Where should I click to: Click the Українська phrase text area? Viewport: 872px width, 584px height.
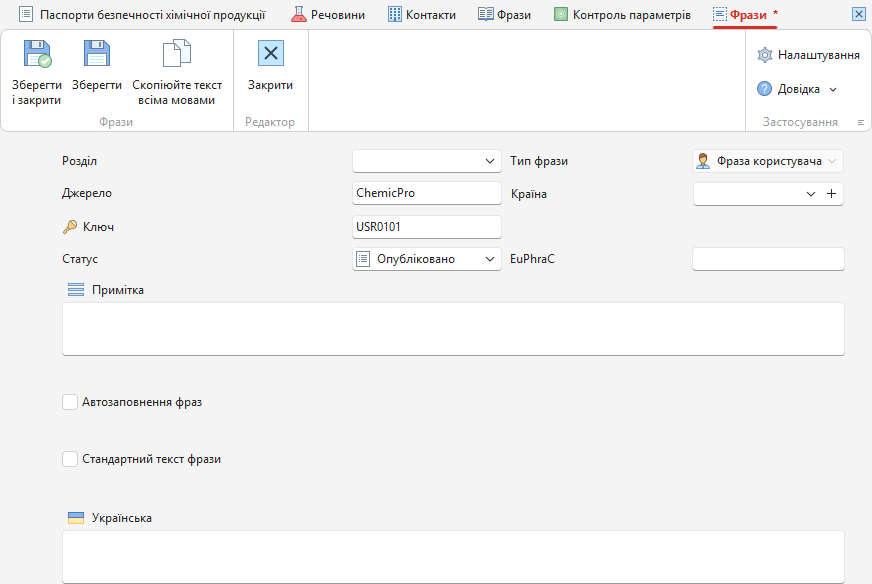point(453,557)
